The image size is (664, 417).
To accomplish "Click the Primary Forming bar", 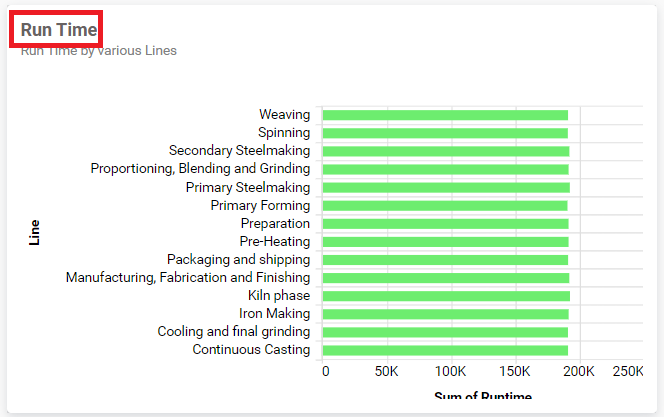I will 445,205.
